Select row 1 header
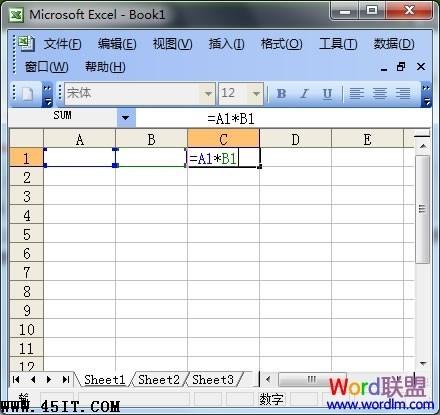This screenshot has width=440, height=415. pyautogui.click(x=27, y=158)
